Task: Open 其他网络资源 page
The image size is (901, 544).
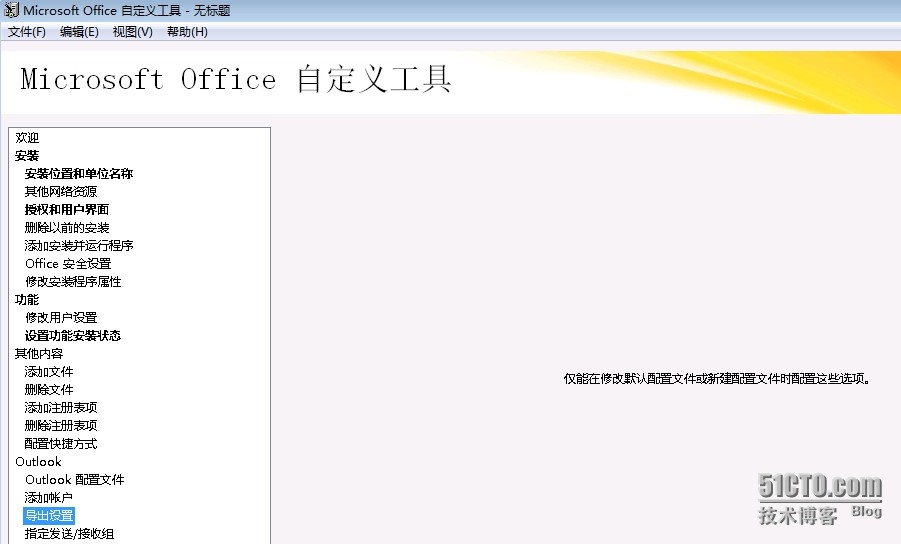Action: [61, 191]
